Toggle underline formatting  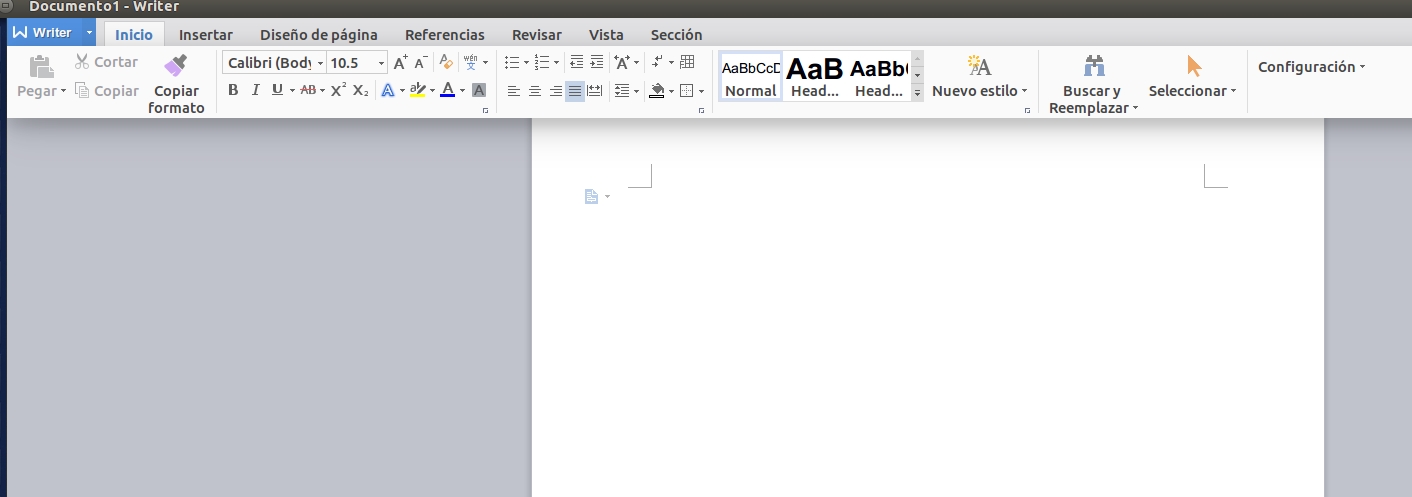click(x=277, y=90)
